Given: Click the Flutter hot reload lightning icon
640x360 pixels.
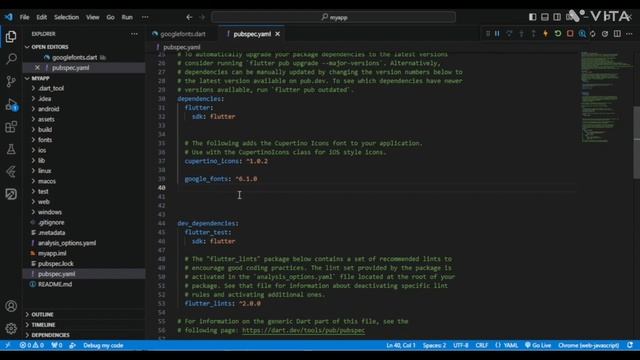Looking at the screenshot, I should pyautogui.click(x=545, y=33).
